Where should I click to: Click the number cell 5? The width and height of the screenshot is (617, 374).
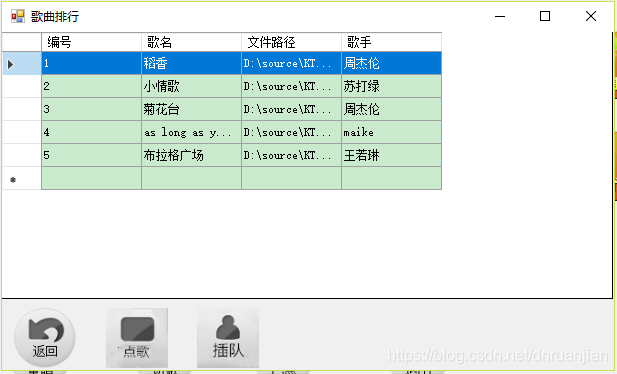(x=91, y=155)
